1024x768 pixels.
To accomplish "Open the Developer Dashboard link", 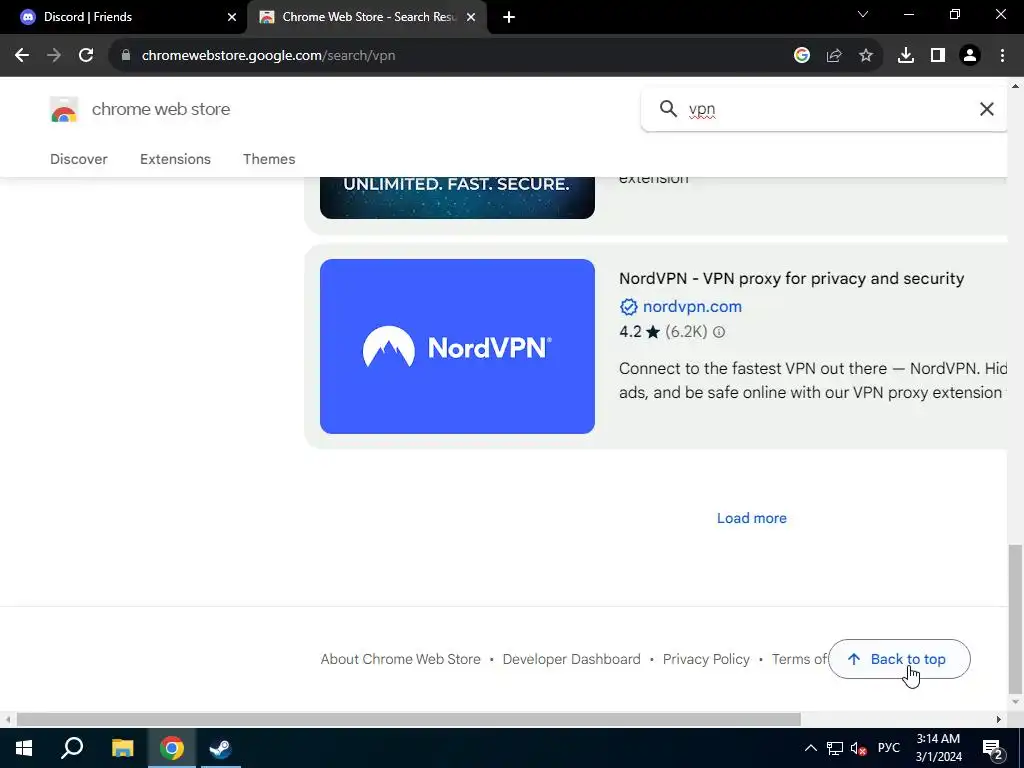I will (x=571, y=659).
